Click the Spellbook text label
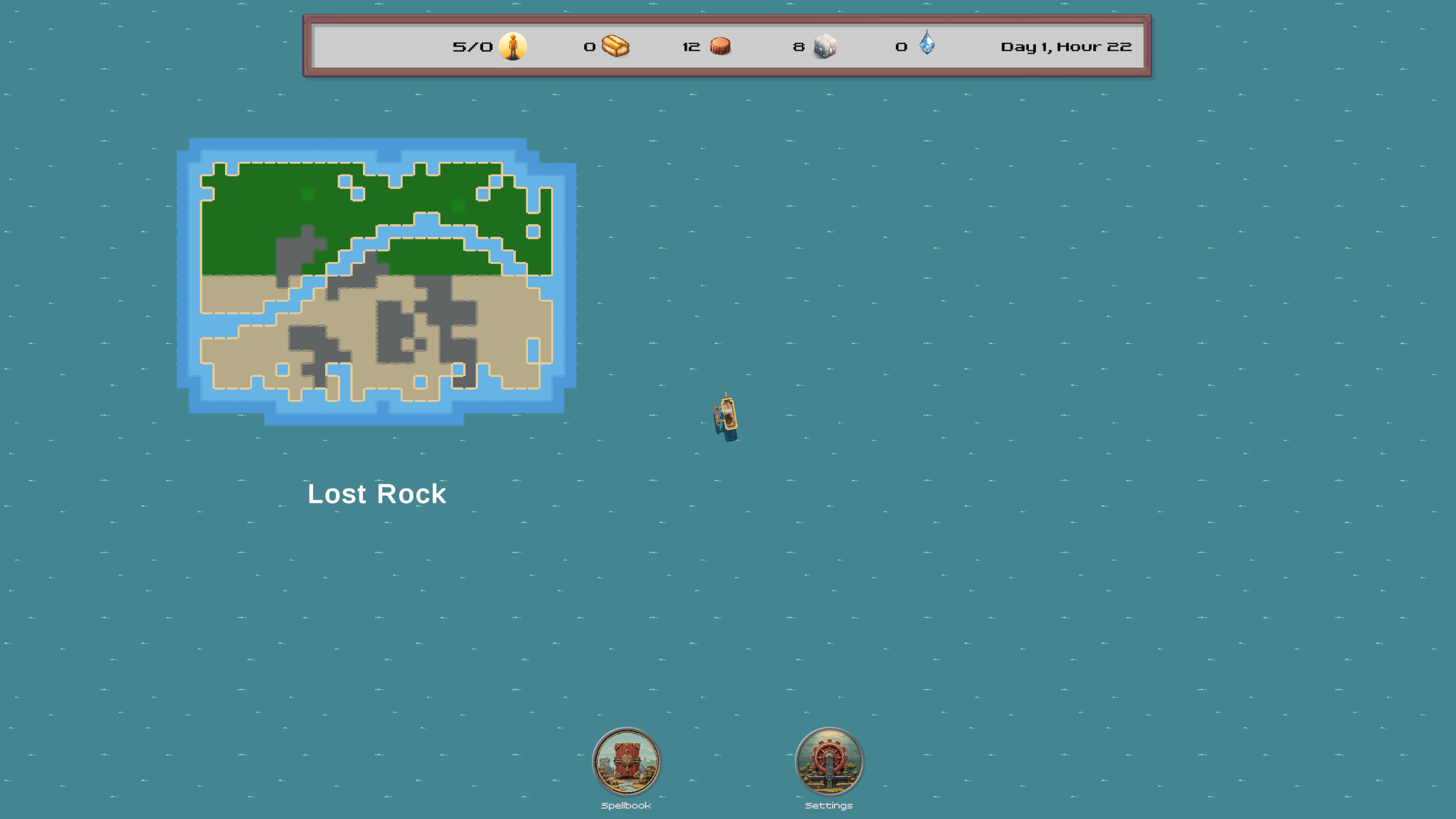Image resolution: width=1456 pixels, height=819 pixels. tap(626, 805)
